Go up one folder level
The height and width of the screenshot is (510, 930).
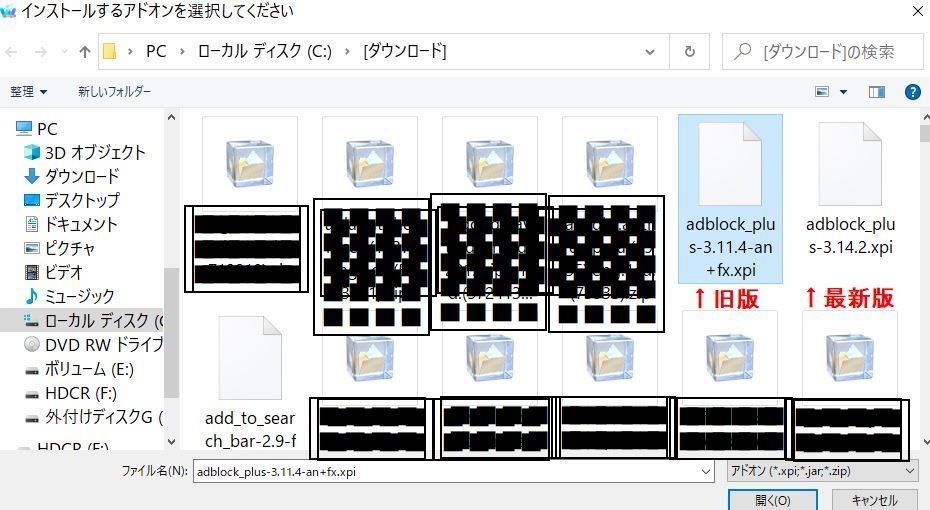[x=85, y=52]
